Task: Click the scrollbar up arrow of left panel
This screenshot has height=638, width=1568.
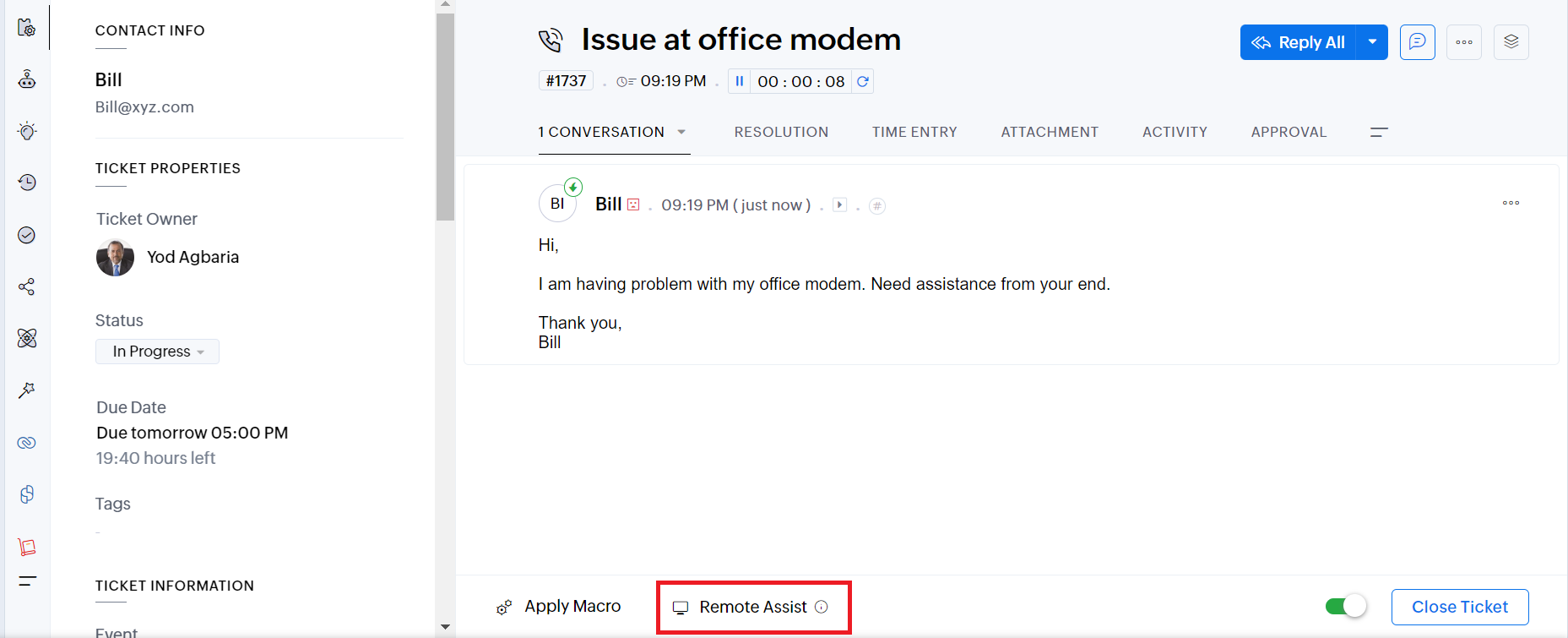Action: pos(445,5)
